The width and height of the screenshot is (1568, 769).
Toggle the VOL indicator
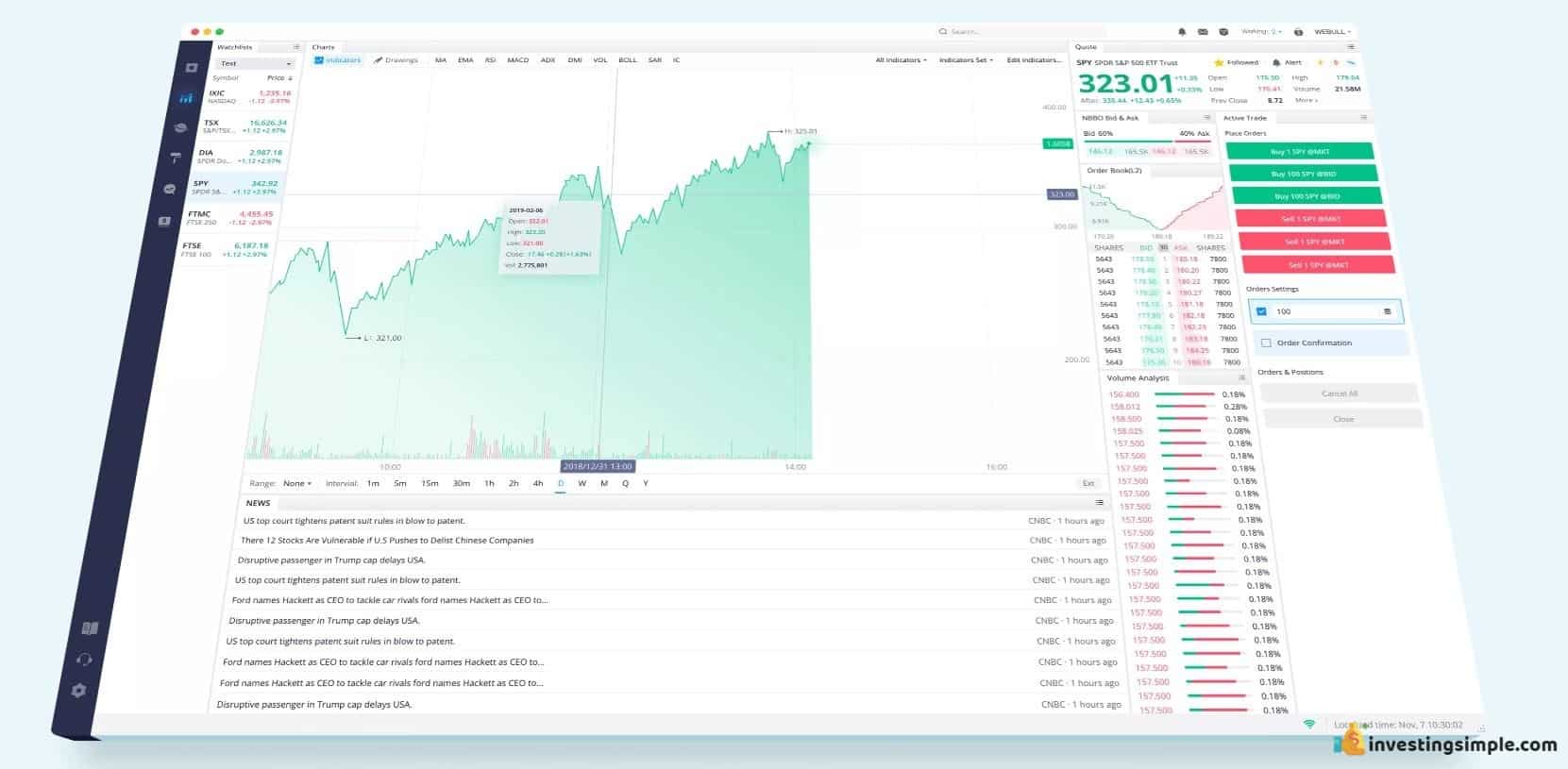pyautogui.click(x=600, y=60)
